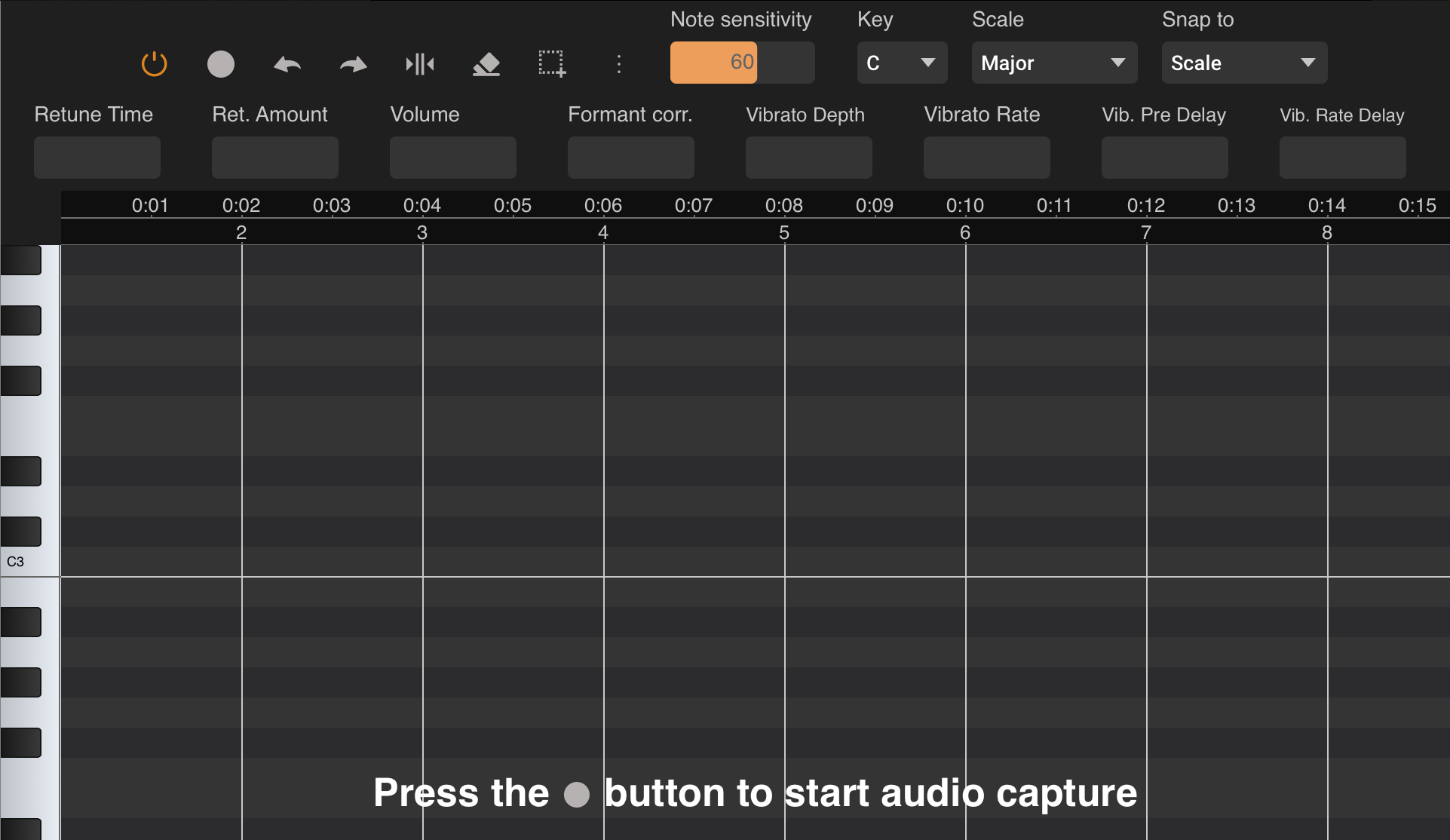
Task: Click the C3 piano key
Action: pyautogui.click(x=30, y=562)
